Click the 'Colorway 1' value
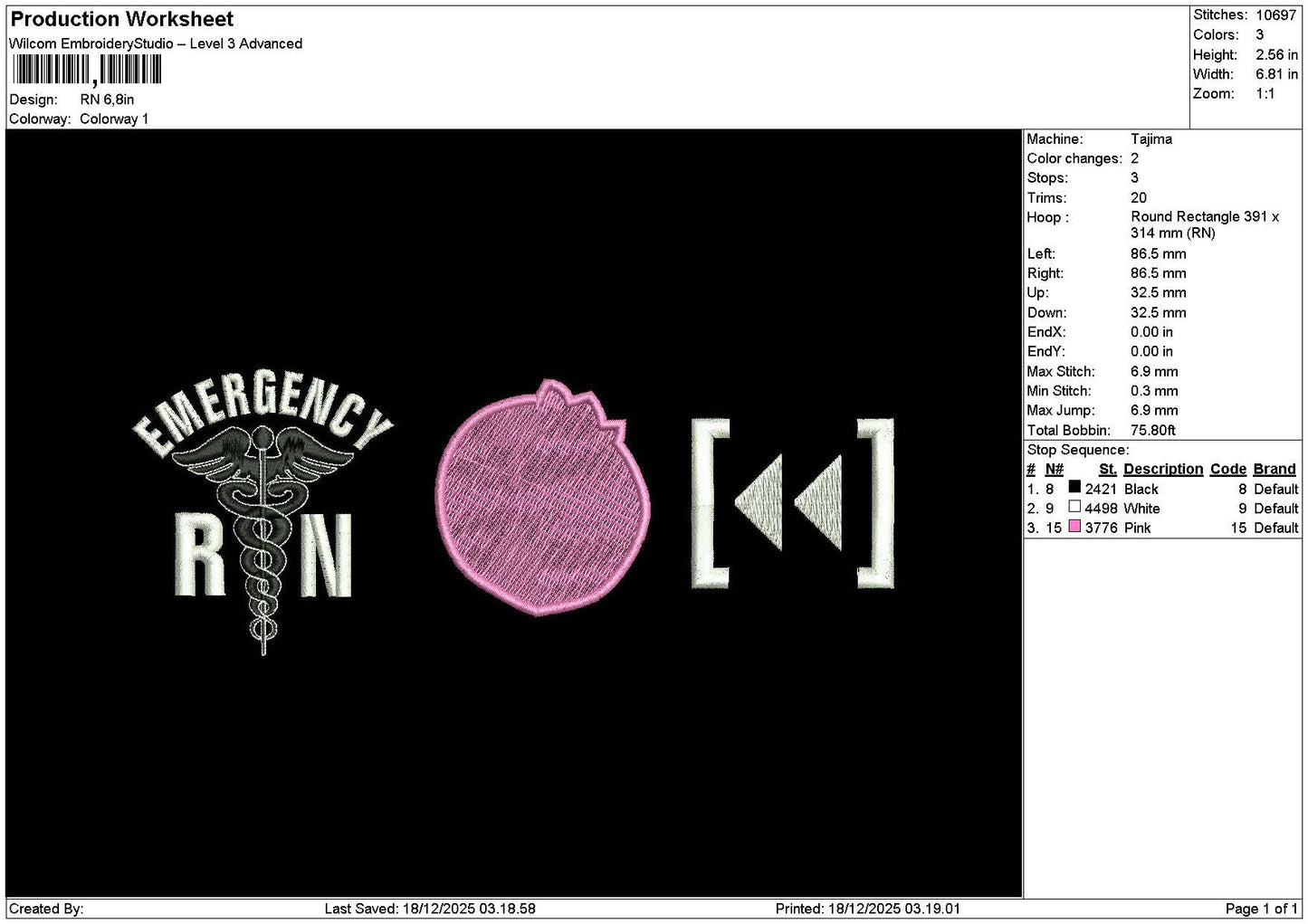The height and width of the screenshot is (924, 1308). [x=114, y=119]
